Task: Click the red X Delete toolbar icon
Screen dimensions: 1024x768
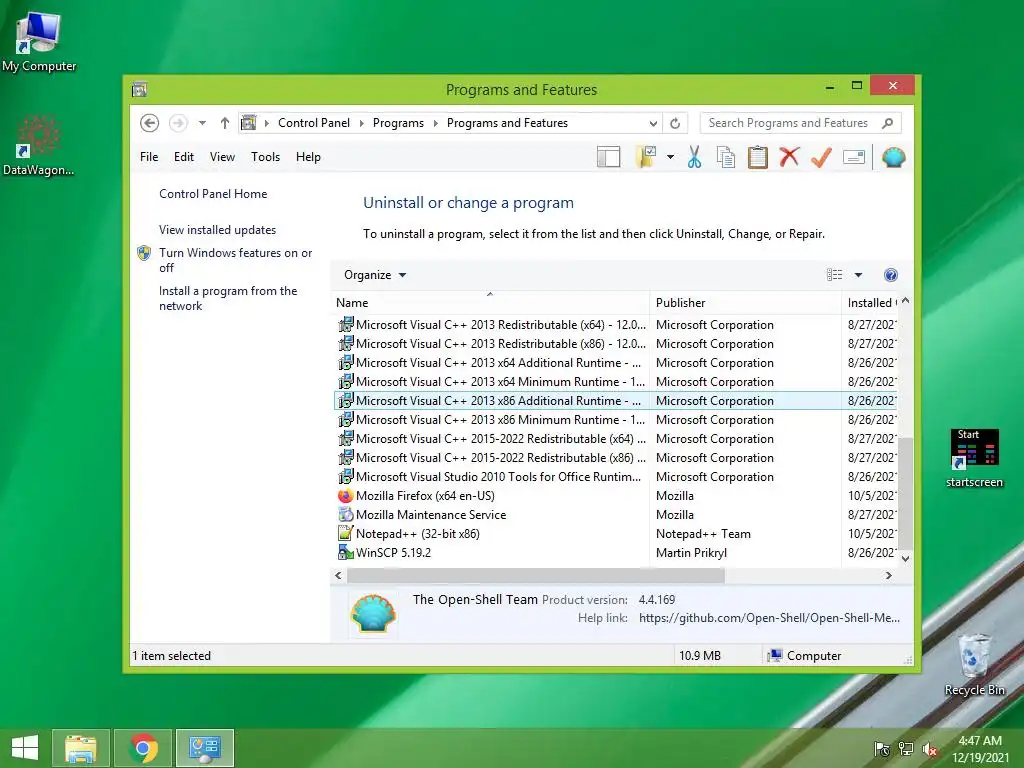Action: click(x=789, y=157)
